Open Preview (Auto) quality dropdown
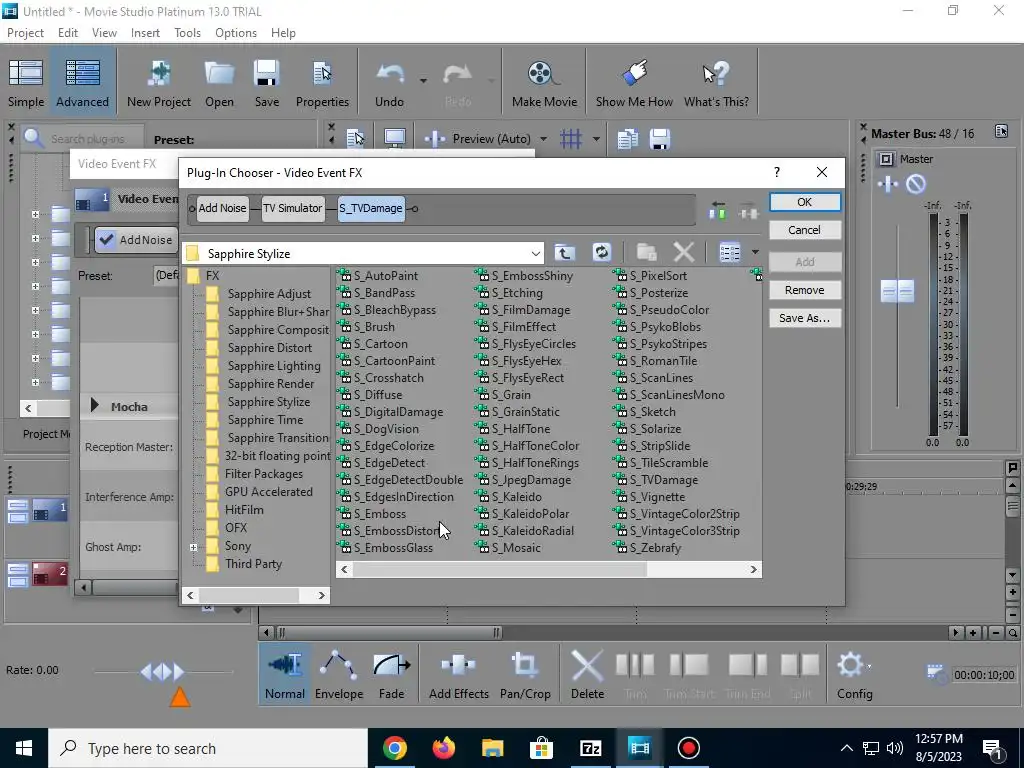This screenshot has height=768, width=1024. tap(543, 139)
